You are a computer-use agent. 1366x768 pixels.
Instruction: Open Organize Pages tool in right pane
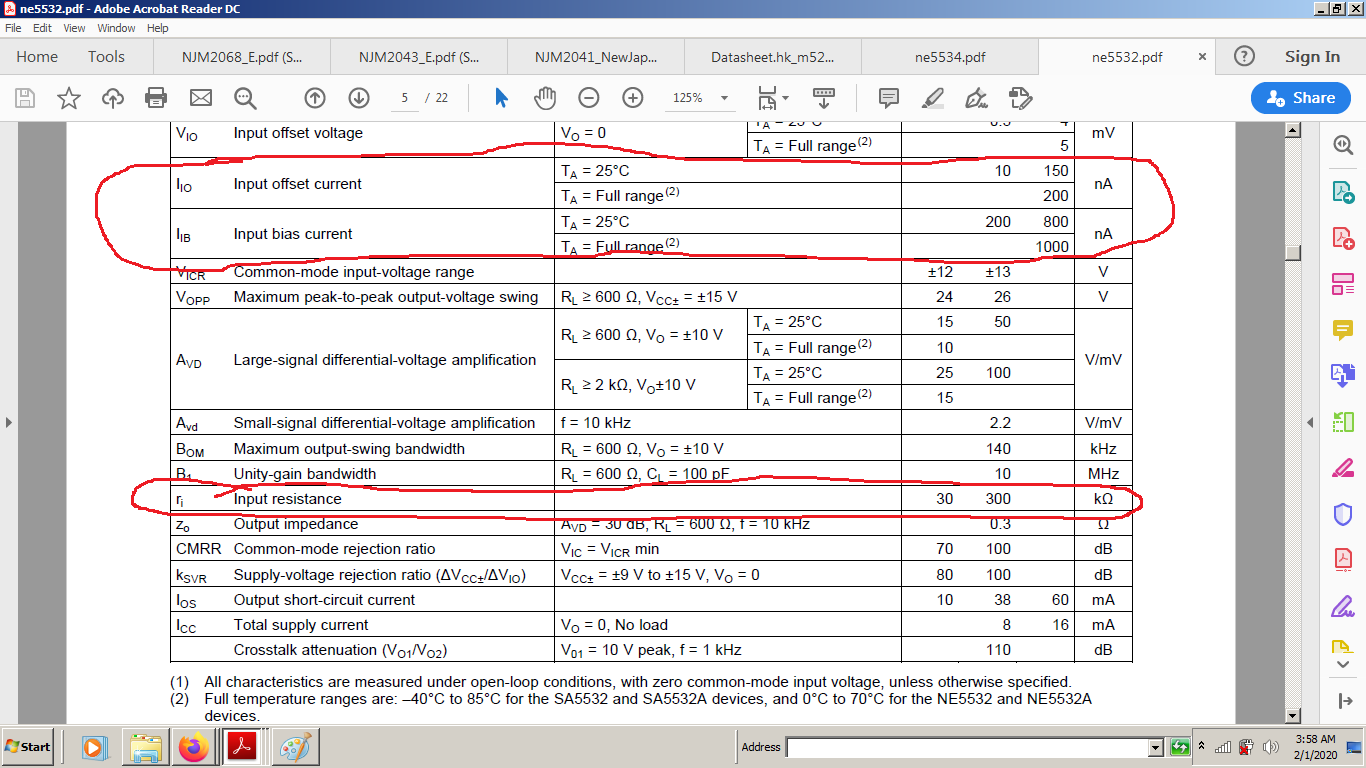pyautogui.click(x=1342, y=284)
